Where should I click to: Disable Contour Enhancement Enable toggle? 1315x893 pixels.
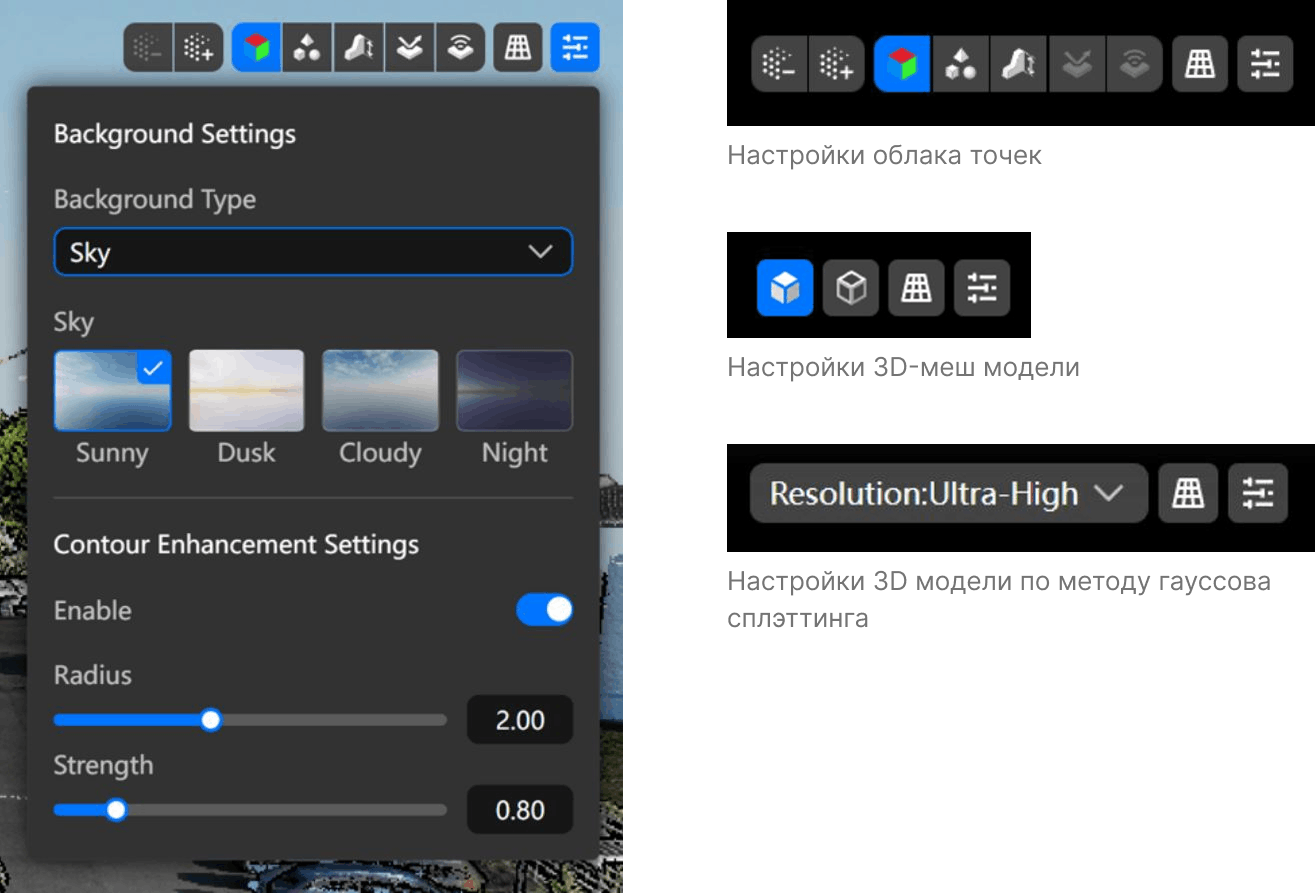coord(544,610)
